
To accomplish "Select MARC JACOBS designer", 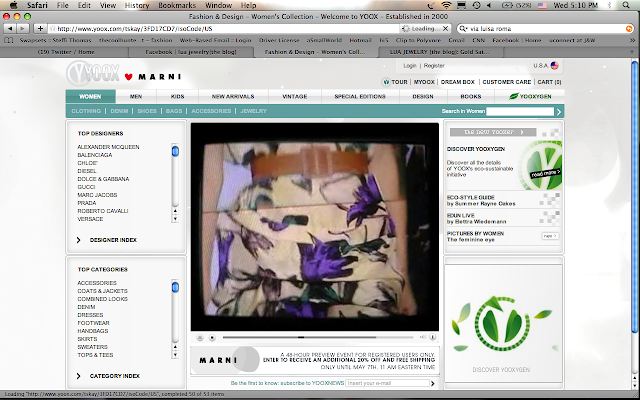I will click(97, 195).
